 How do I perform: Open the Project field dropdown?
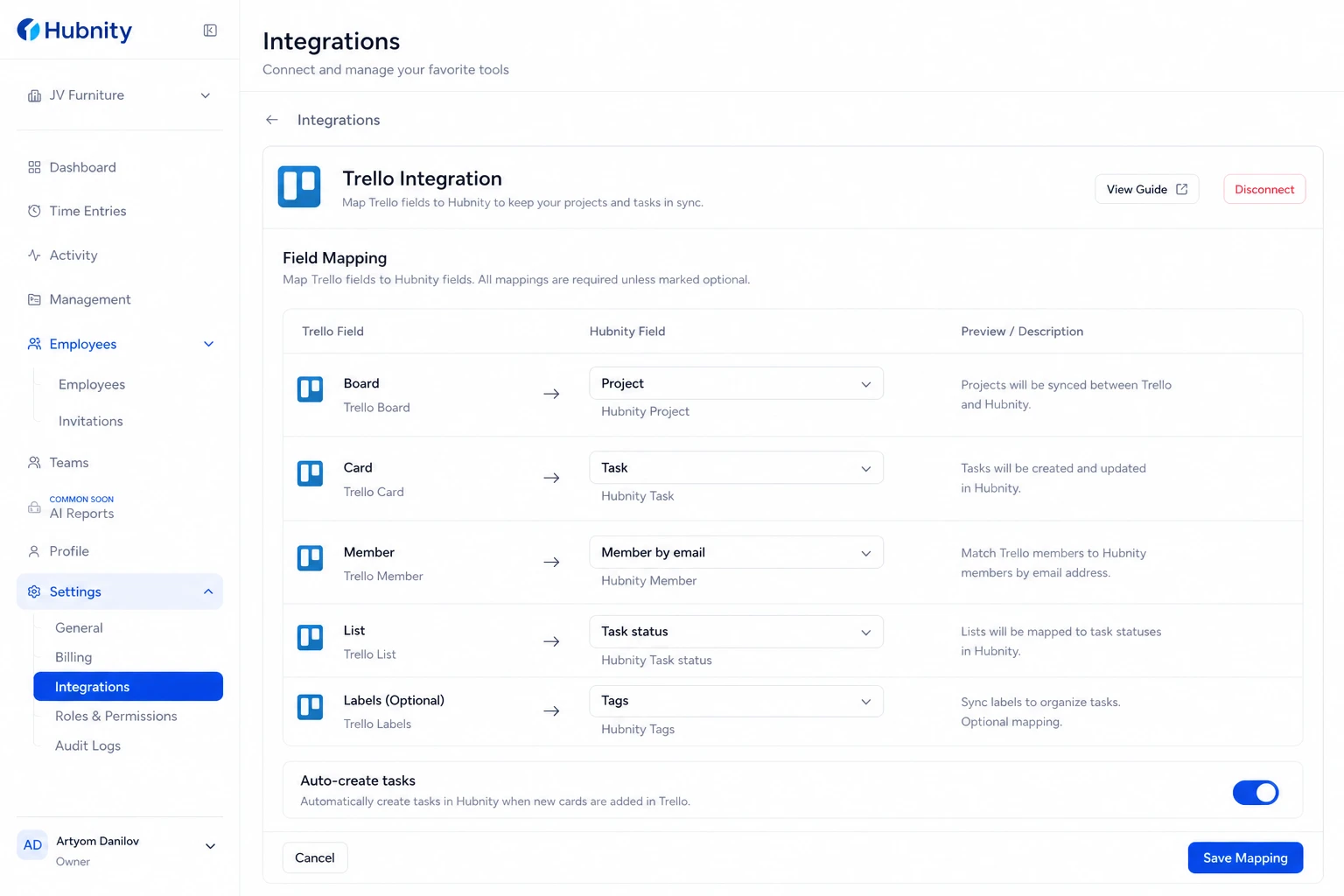pos(736,383)
